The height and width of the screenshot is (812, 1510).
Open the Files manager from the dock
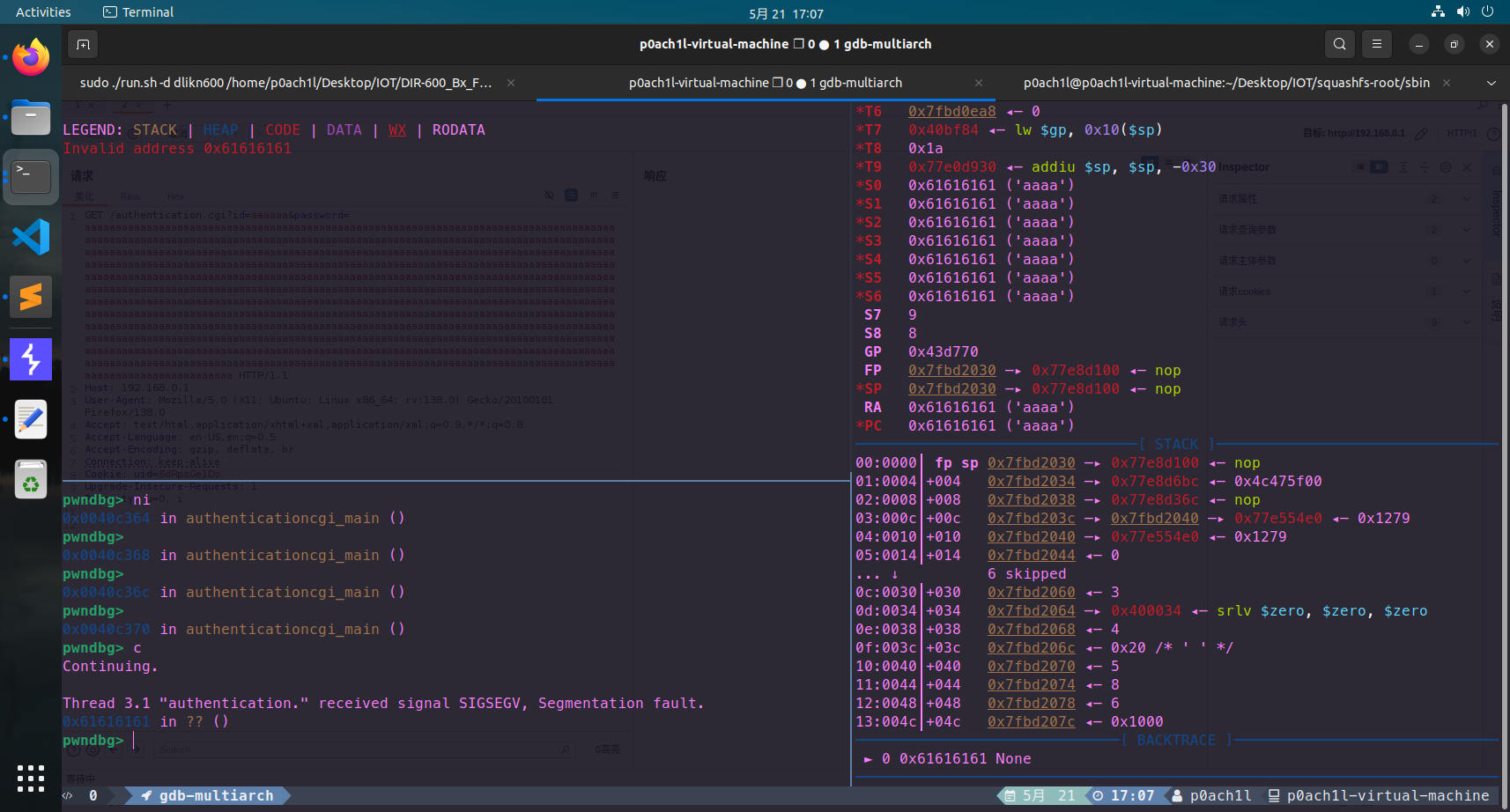(31, 117)
